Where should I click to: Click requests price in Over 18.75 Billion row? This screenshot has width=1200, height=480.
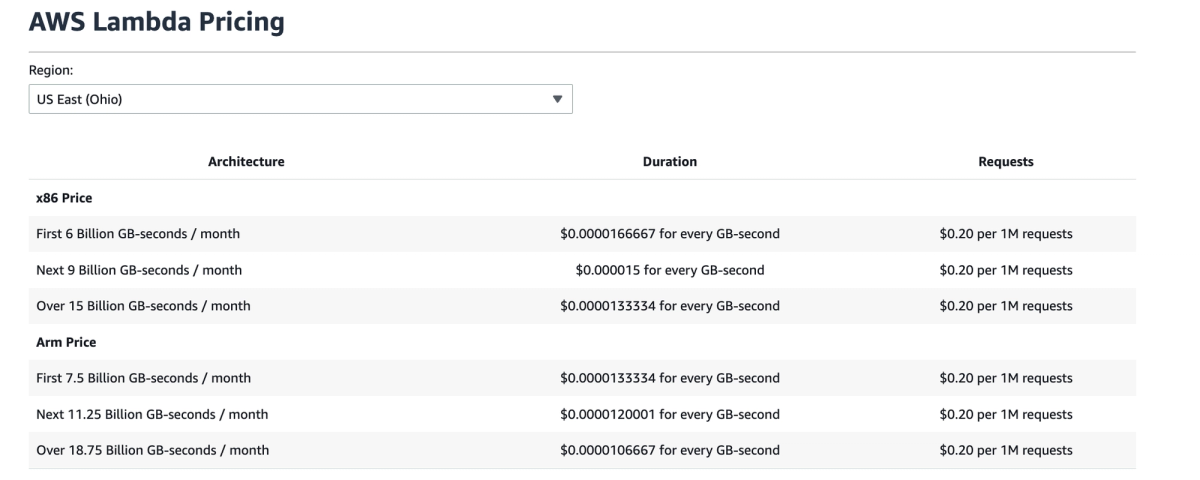tap(1006, 450)
